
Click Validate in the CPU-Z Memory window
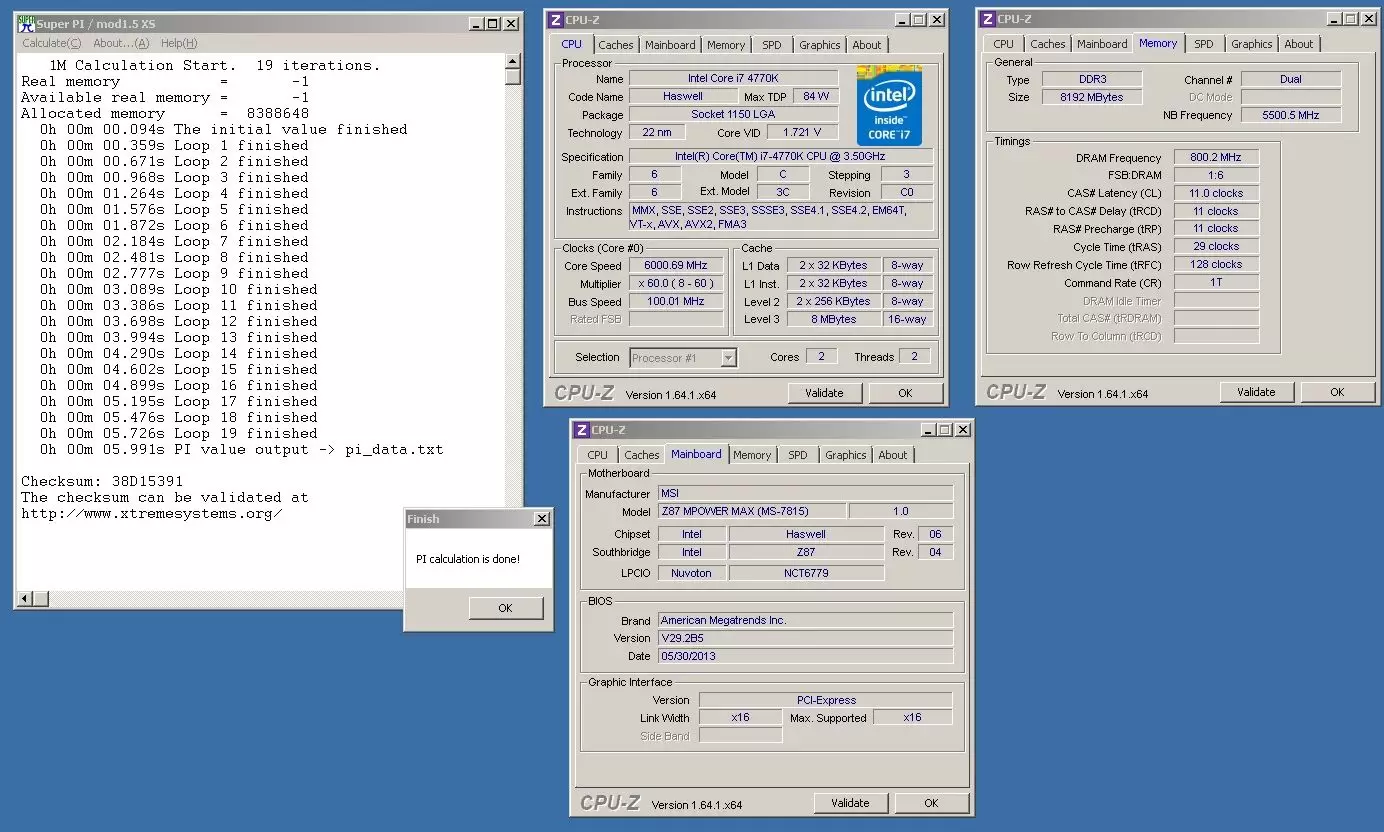click(1256, 392)
